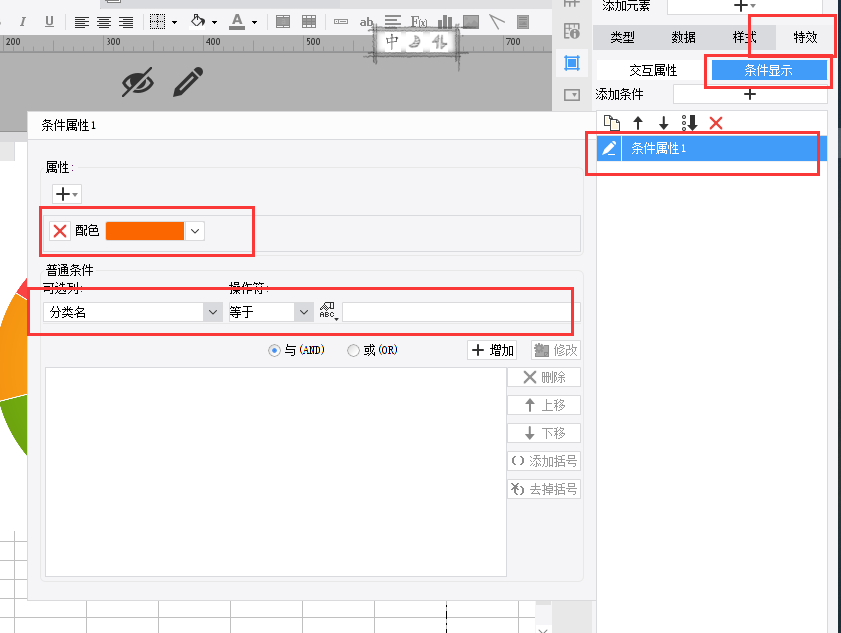
Task: Click the condition value input field
Action: pos(461,312)
